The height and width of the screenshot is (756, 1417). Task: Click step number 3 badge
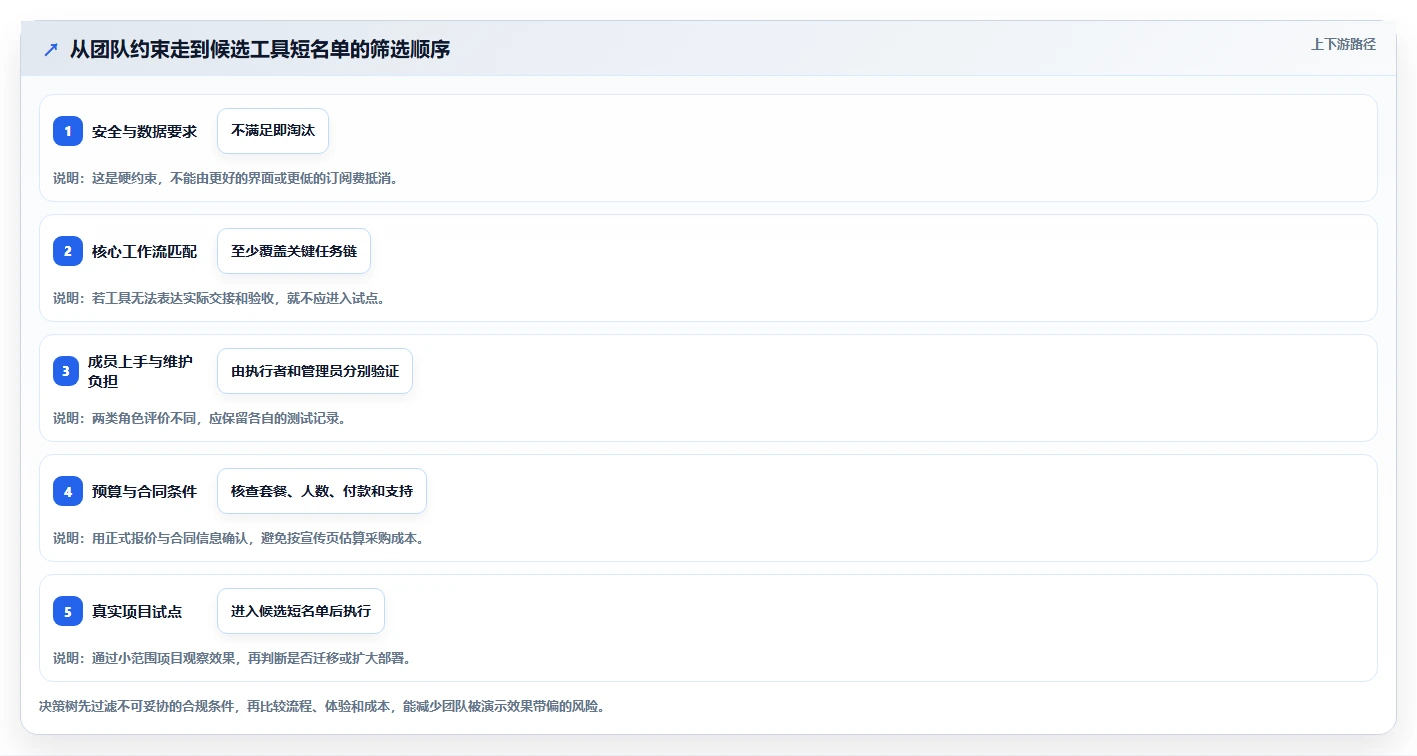coord(68,371)
